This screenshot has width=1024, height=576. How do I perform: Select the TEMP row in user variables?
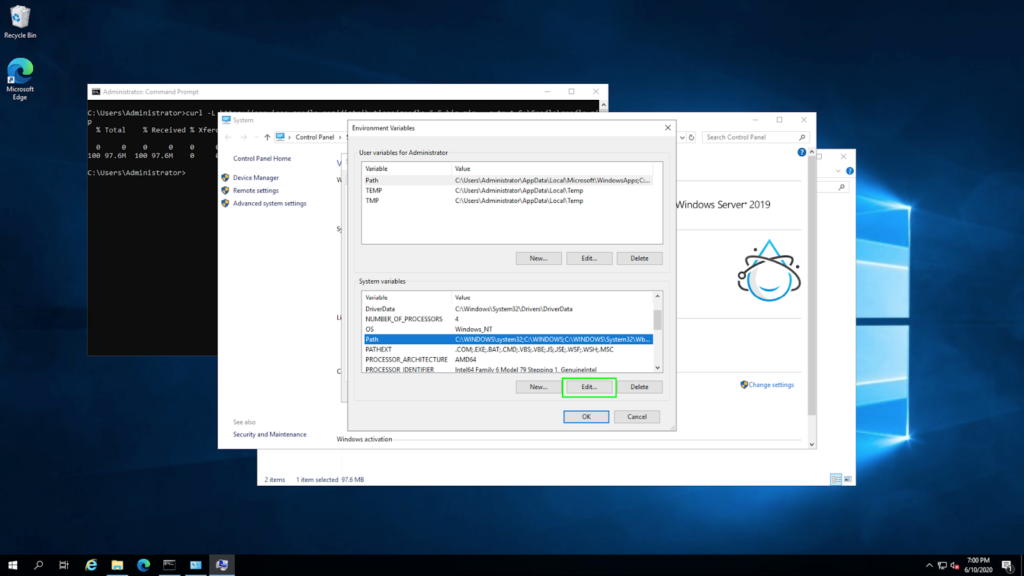373,190
